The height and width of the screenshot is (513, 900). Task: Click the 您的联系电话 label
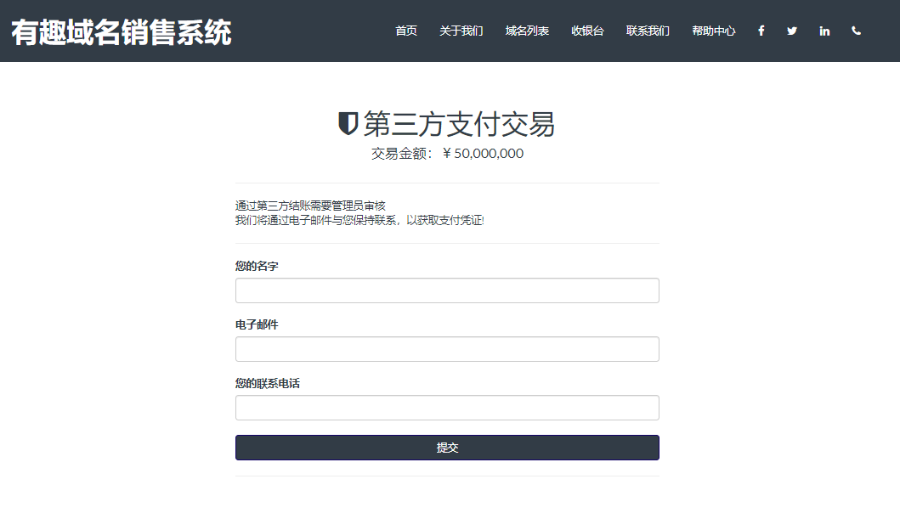tap(267, 383)
